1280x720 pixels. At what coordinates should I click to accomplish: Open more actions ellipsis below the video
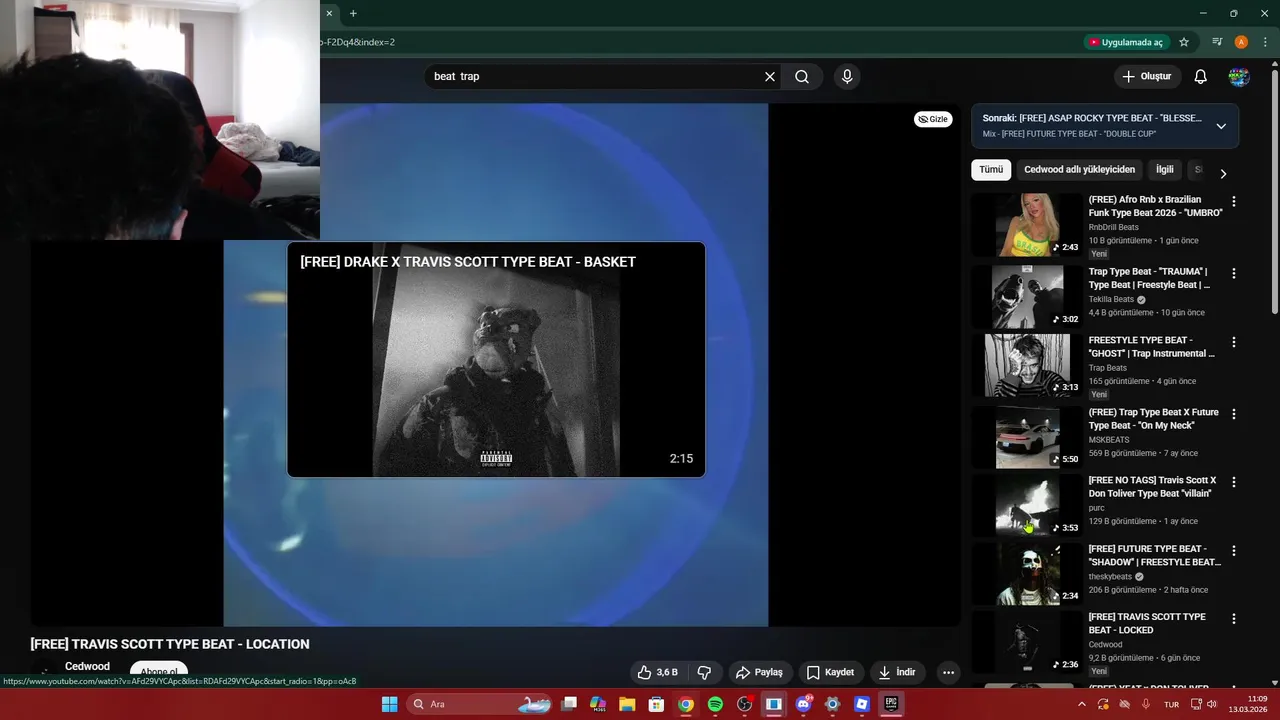tap(948, 672)
